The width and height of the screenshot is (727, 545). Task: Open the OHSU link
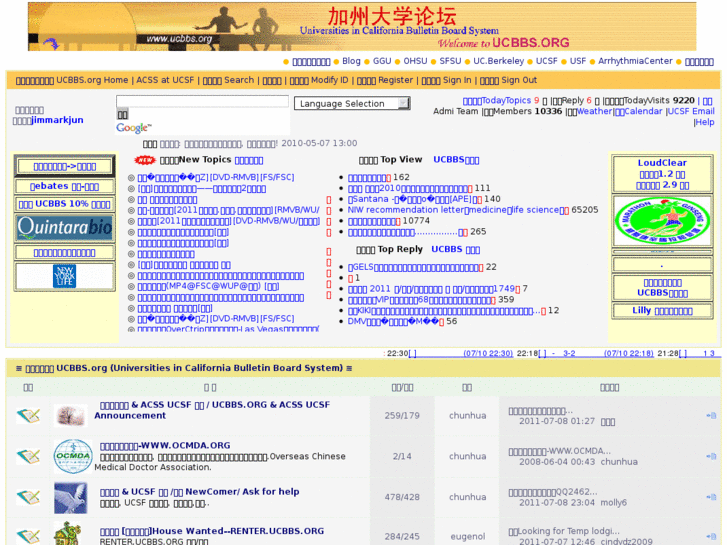(415, 61)
